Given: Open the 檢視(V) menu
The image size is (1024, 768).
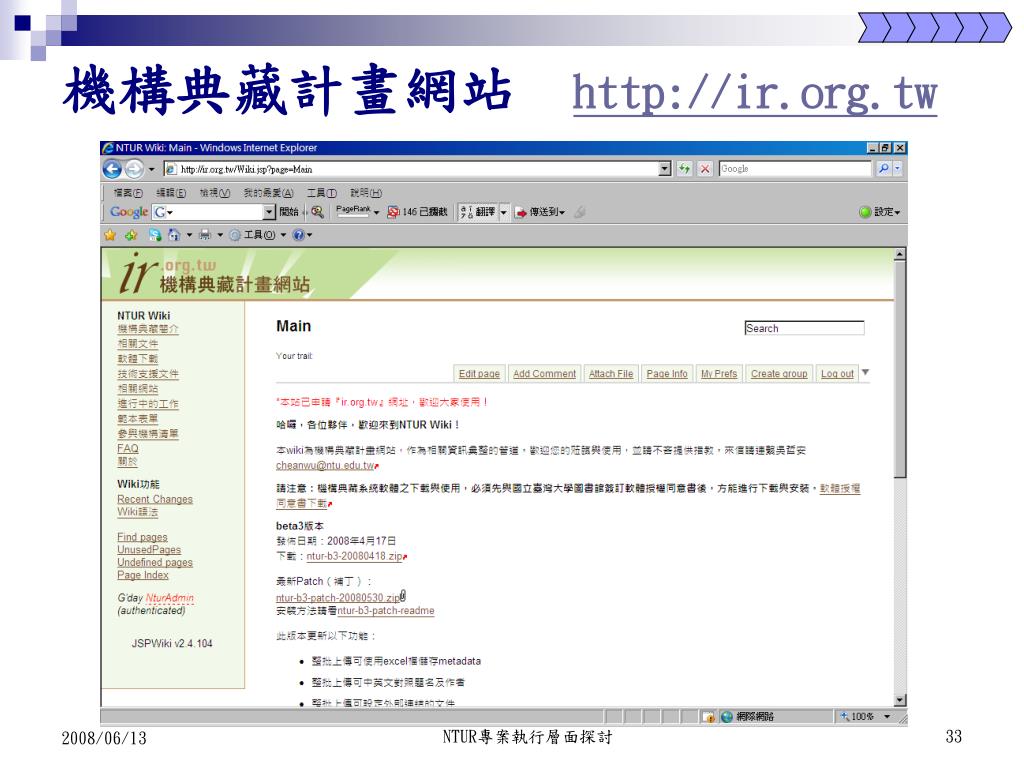Looking at the screenshot, I should point(214,193).
